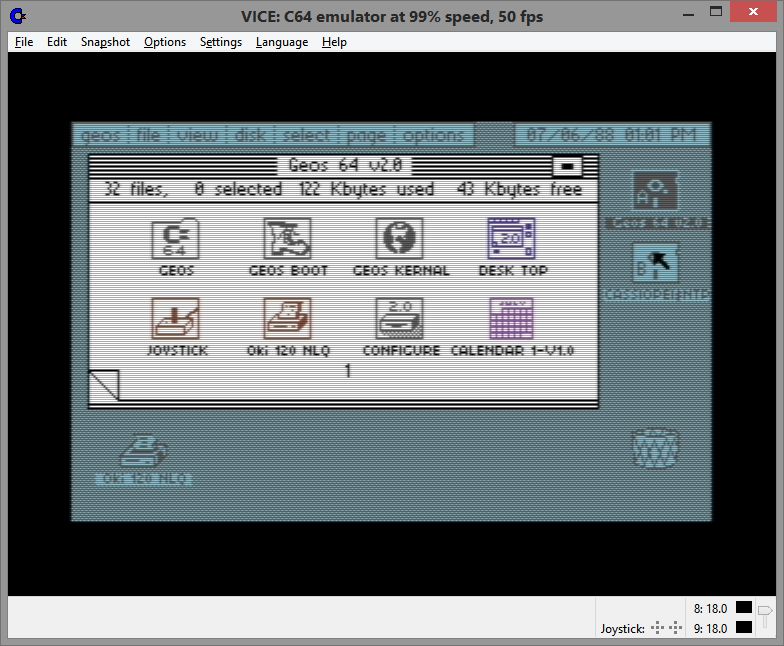Click the OKI 120 NLQ printer desktop icon
This screenshot has width=784, height=646.
pos(144,452)
